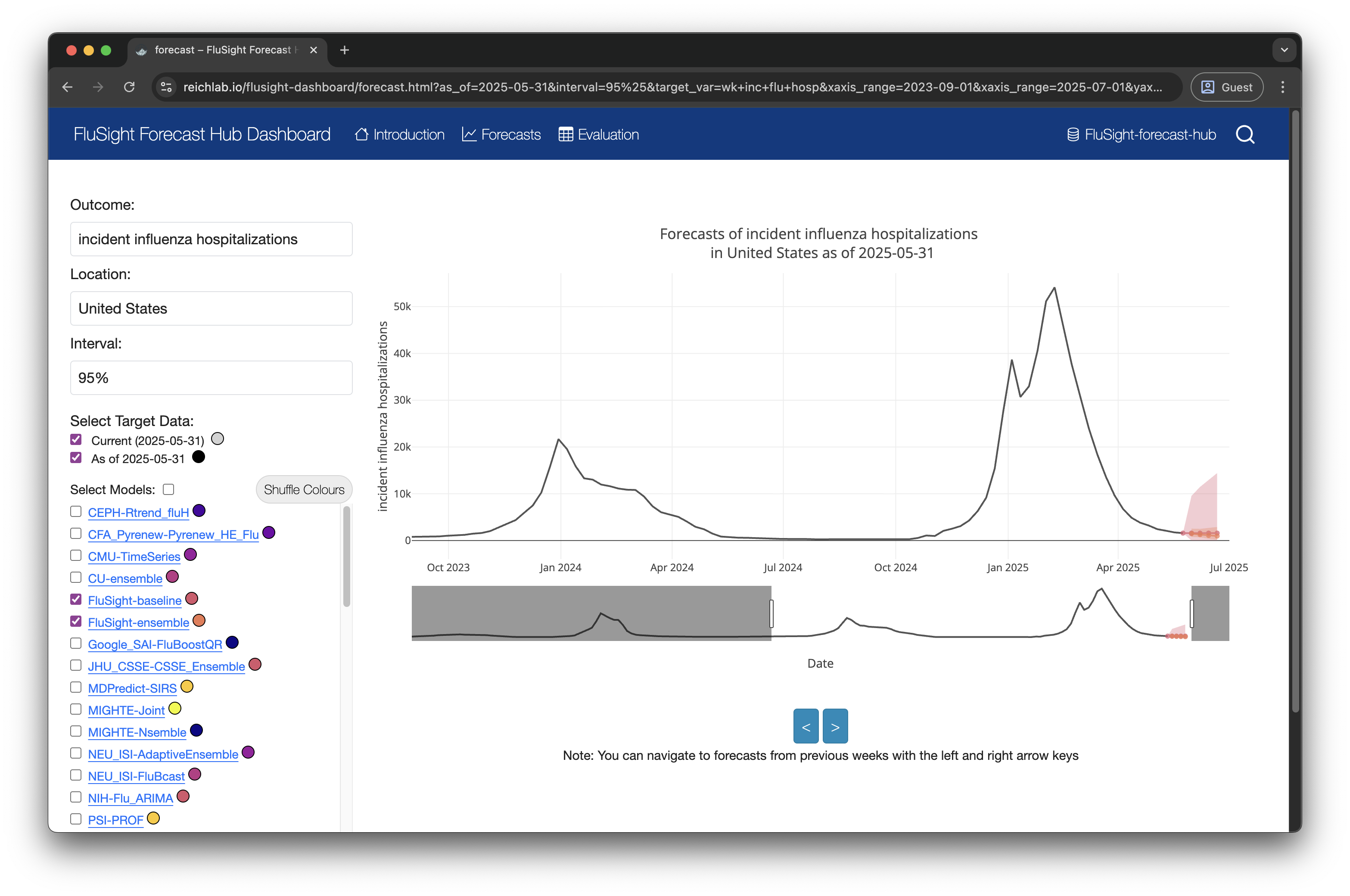The image size is (1350, 896).
Task: Reload the page with browser refresh icon
Action: pos(130,87)
